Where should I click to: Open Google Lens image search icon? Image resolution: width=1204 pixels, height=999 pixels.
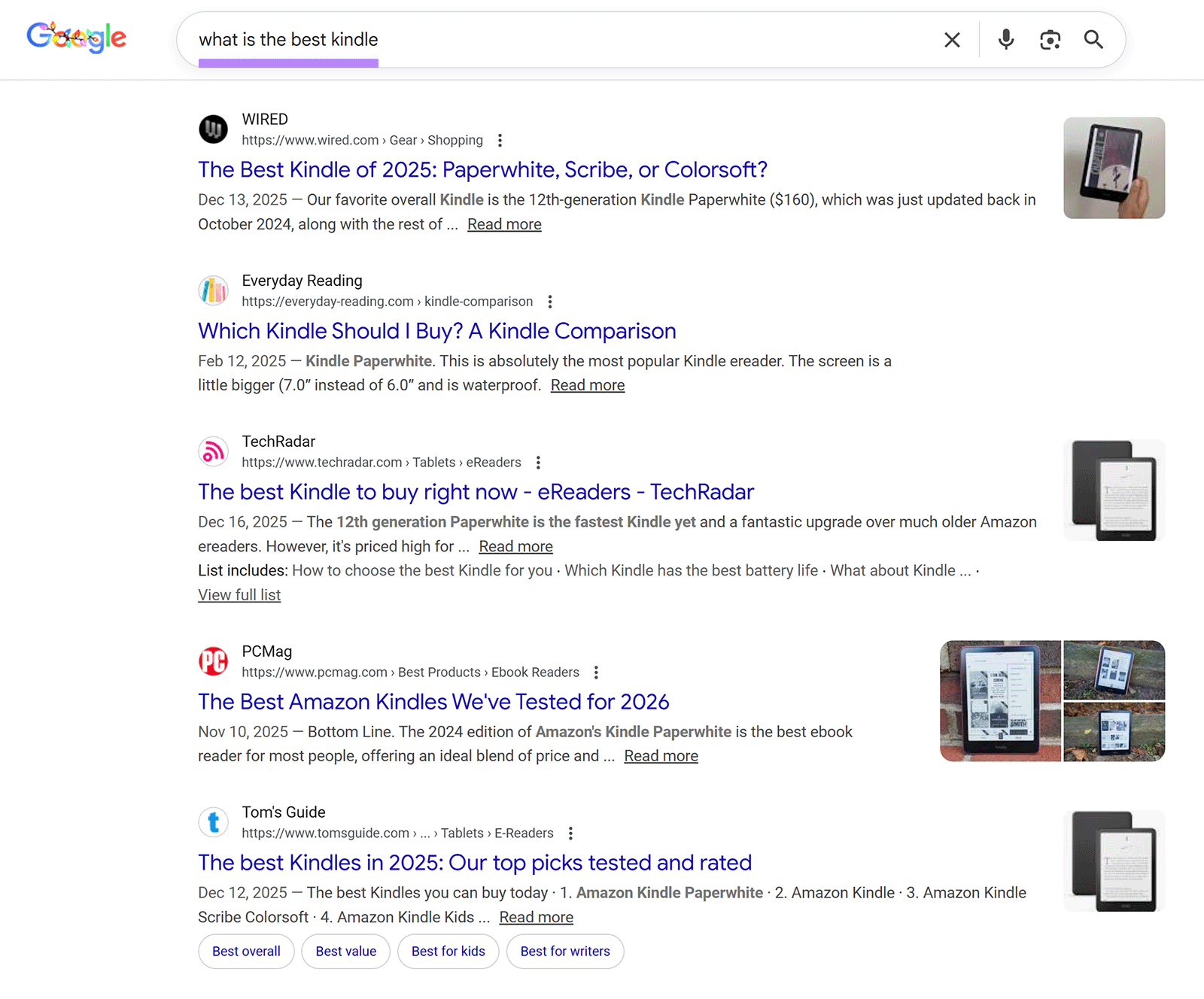(1050, 40)
